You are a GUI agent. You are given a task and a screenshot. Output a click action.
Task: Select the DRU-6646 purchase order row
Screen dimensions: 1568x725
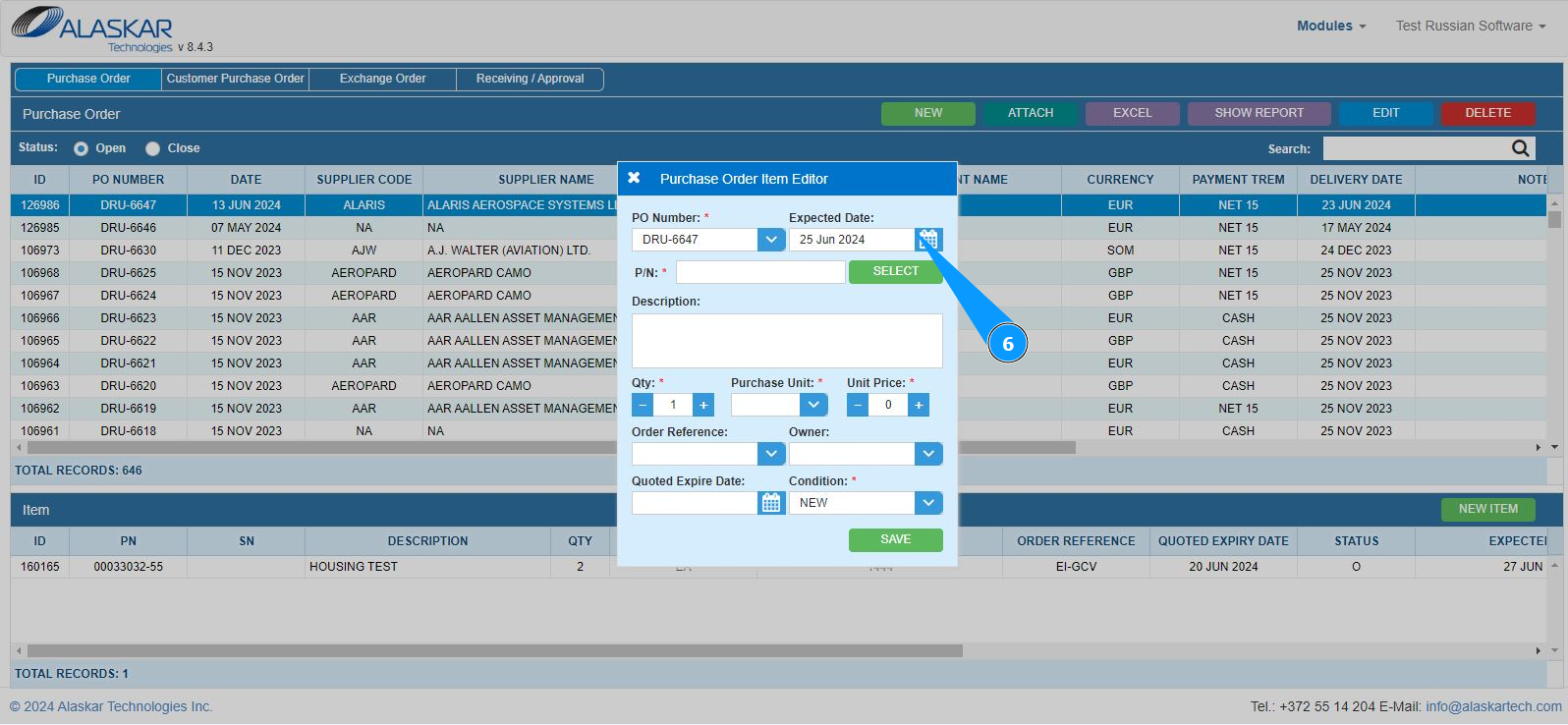coord(778,228)
